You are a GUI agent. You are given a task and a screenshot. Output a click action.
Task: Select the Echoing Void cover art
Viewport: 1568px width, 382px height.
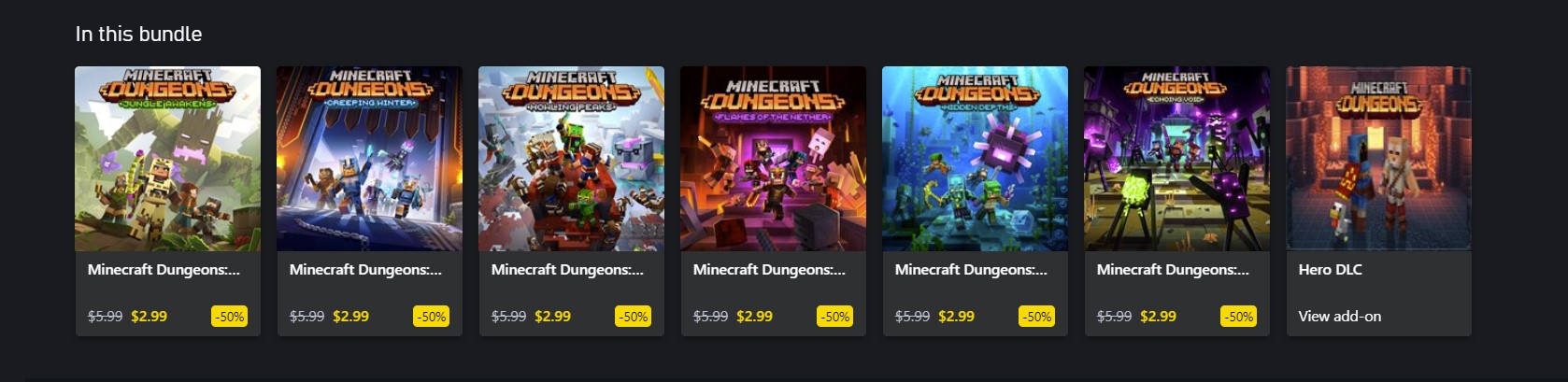point(1176,159)
